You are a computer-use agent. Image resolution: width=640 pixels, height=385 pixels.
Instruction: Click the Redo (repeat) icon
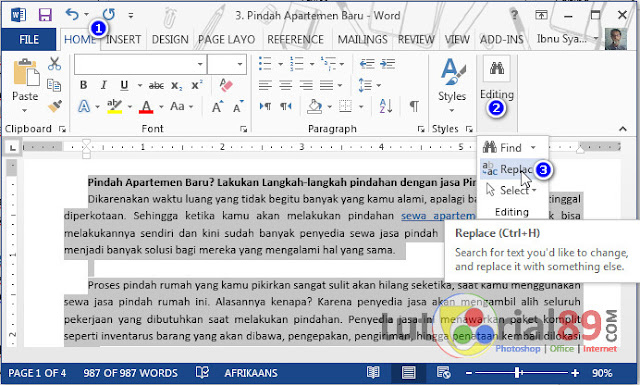pyautogui.click(x=109, y=14)
